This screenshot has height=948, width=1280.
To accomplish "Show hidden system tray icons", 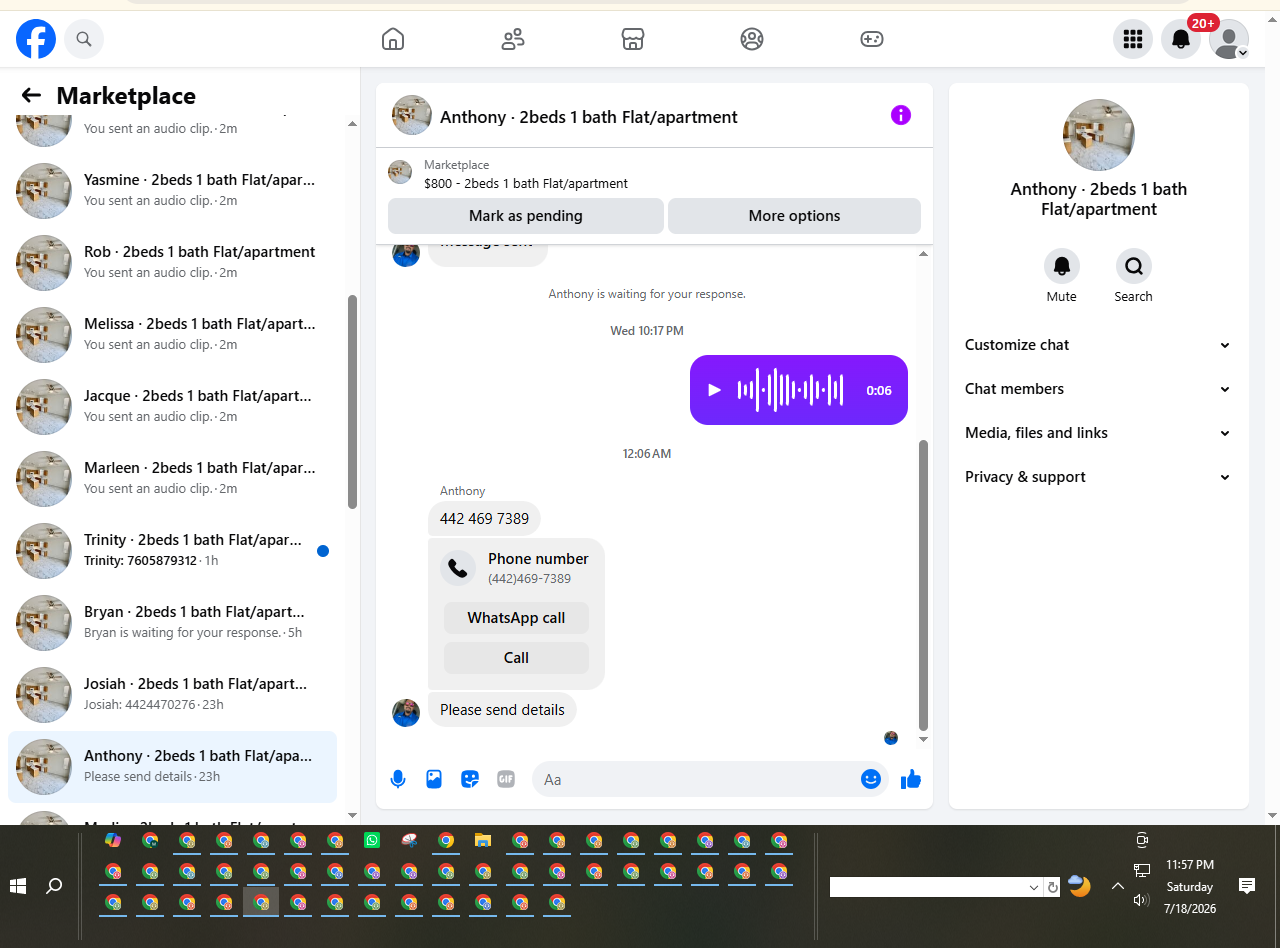I will click(x=1118, y=886).
